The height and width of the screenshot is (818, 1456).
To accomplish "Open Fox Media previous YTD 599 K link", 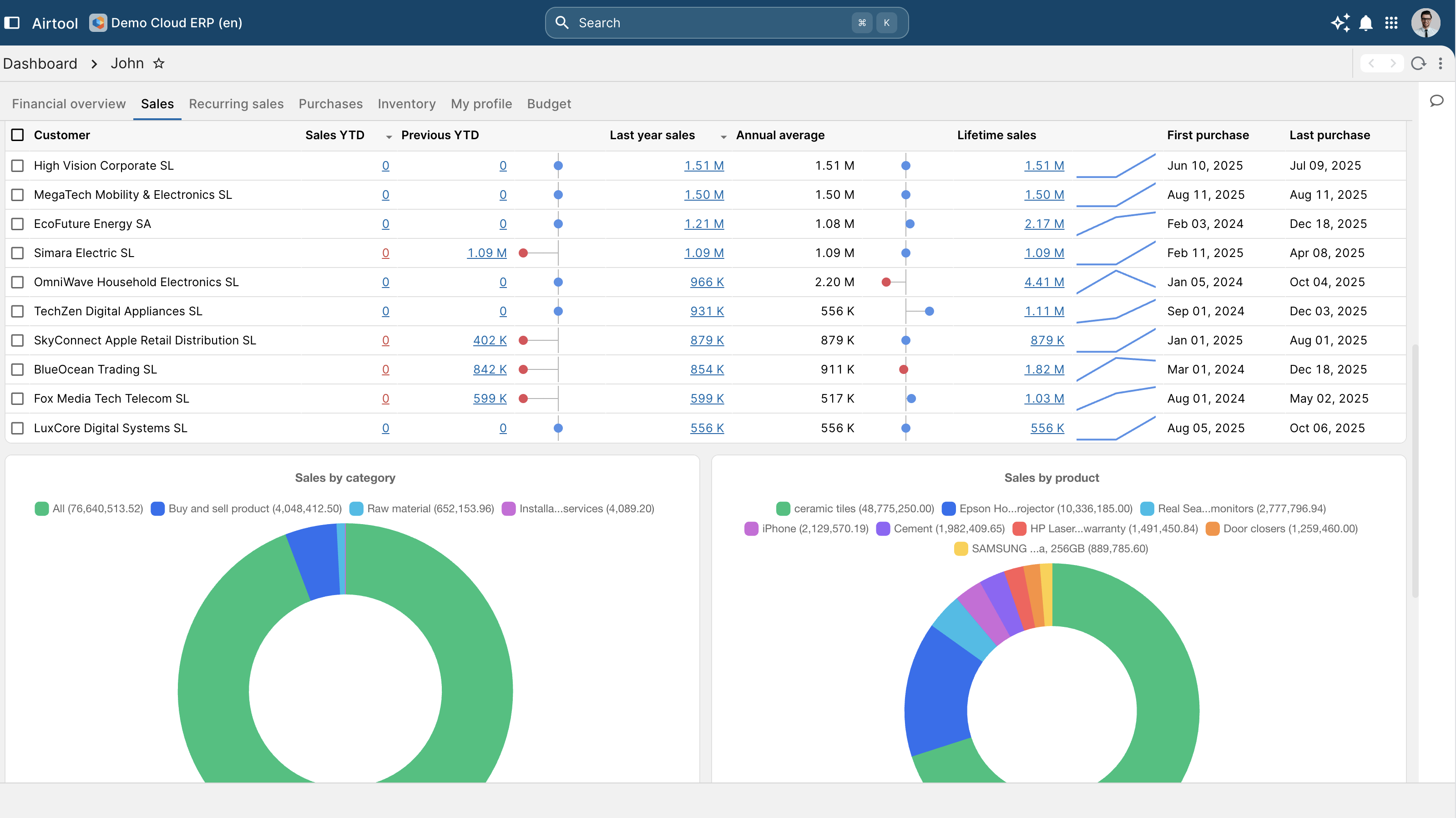I will [x=490, y=399].
